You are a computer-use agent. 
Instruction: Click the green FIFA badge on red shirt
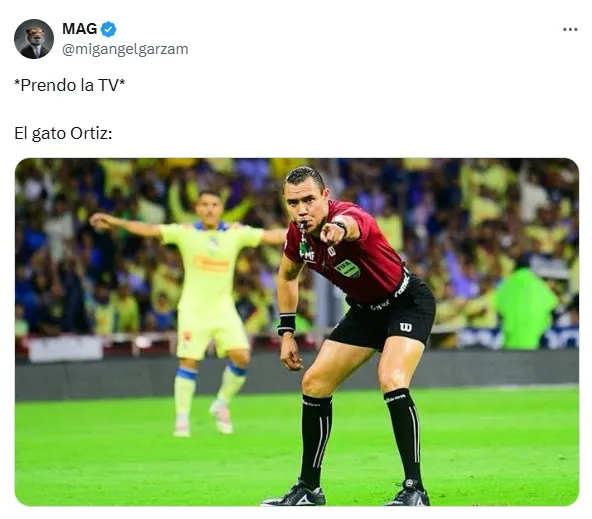(x=347, y=268)
